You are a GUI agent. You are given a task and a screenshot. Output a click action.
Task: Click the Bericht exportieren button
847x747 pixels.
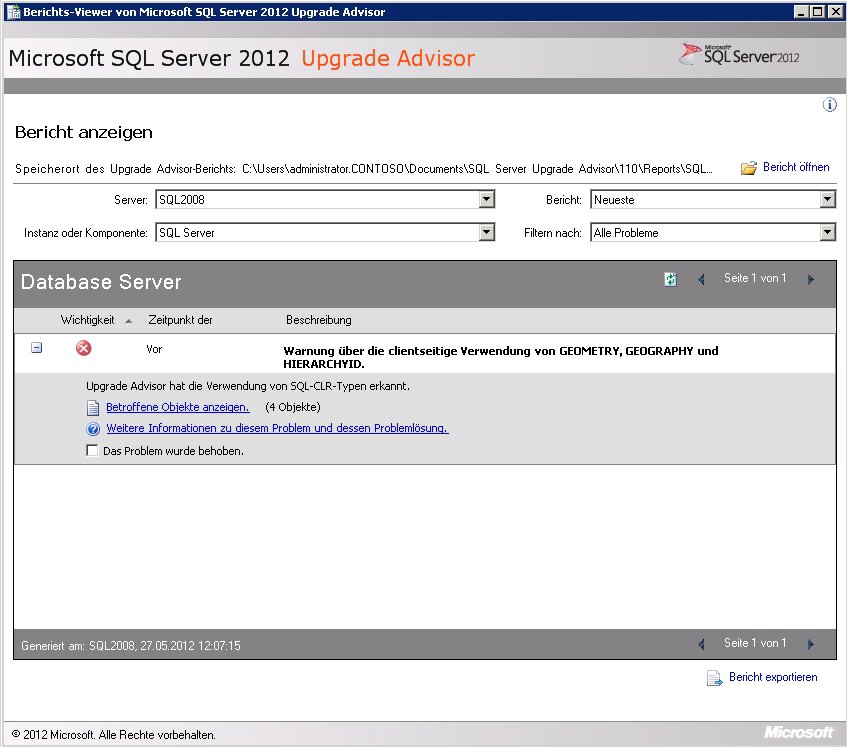772,677
